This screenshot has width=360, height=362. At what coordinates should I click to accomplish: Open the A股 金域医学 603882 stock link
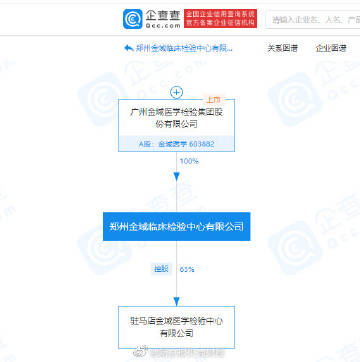pyautogui.click(x=176, y=144)
